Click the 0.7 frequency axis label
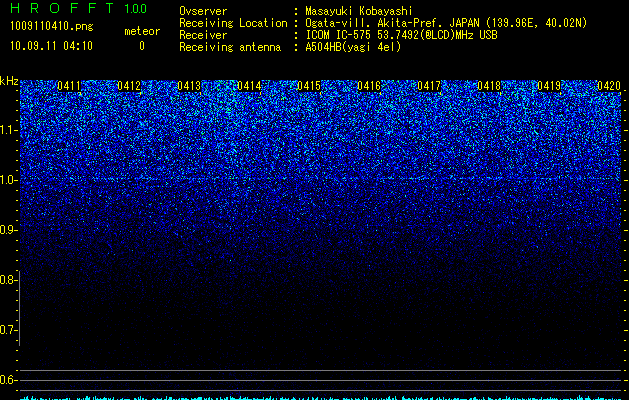This screenshot has width=629, height=400. point(8,330)
